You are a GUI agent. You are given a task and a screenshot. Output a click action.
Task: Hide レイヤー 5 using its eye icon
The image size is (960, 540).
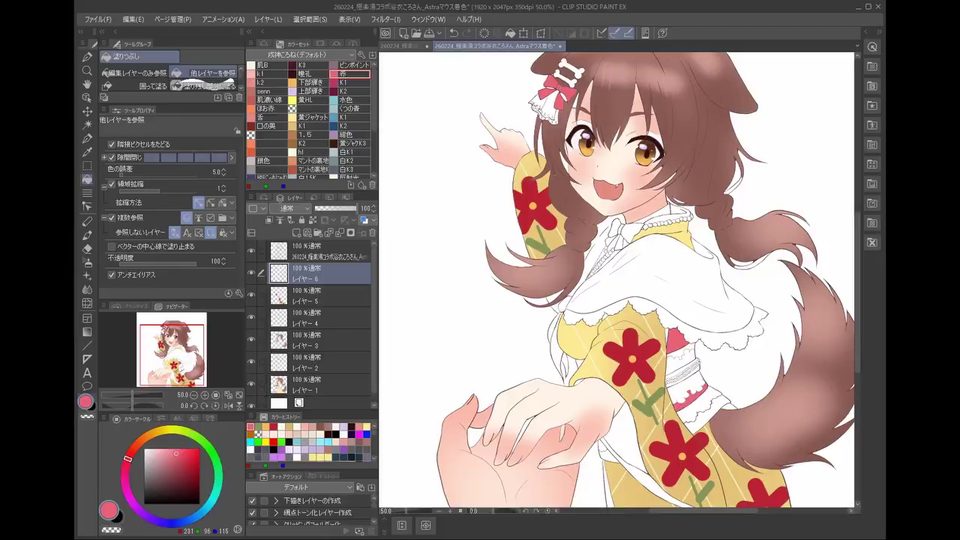coord(251,295)
